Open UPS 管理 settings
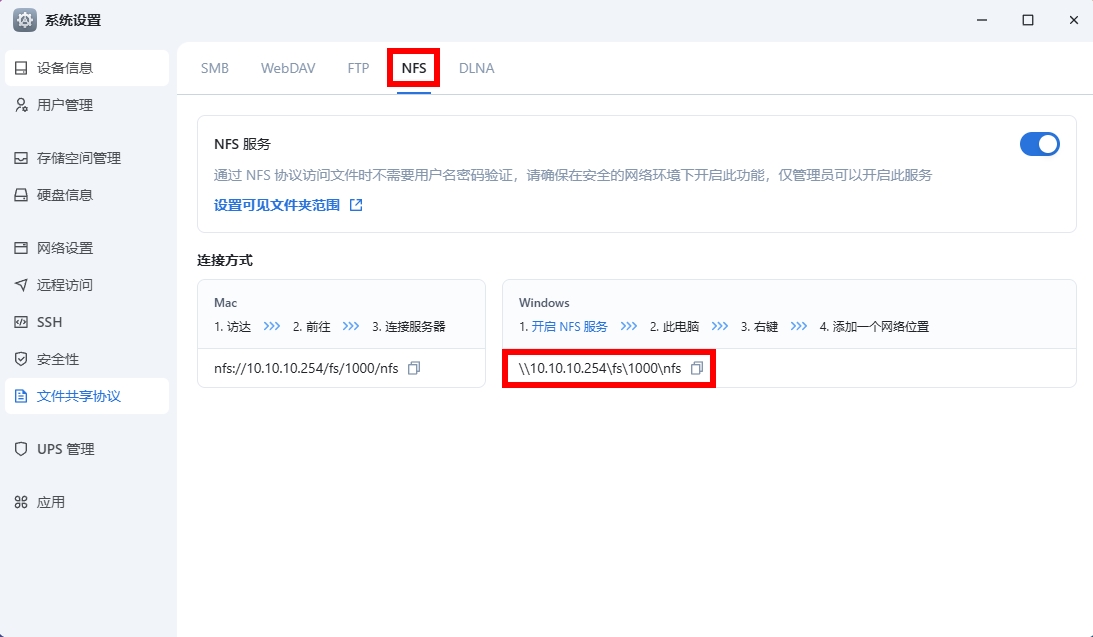 (x=66, y=449)
